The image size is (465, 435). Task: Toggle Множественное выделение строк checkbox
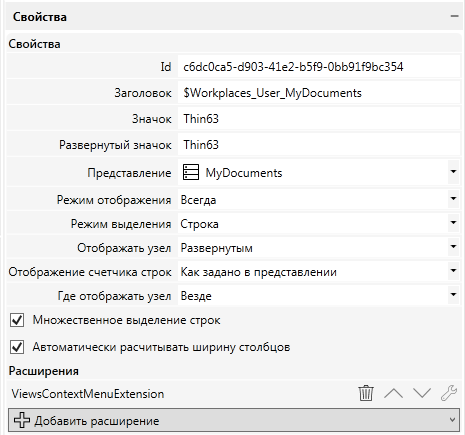click(x=17, y=320)
